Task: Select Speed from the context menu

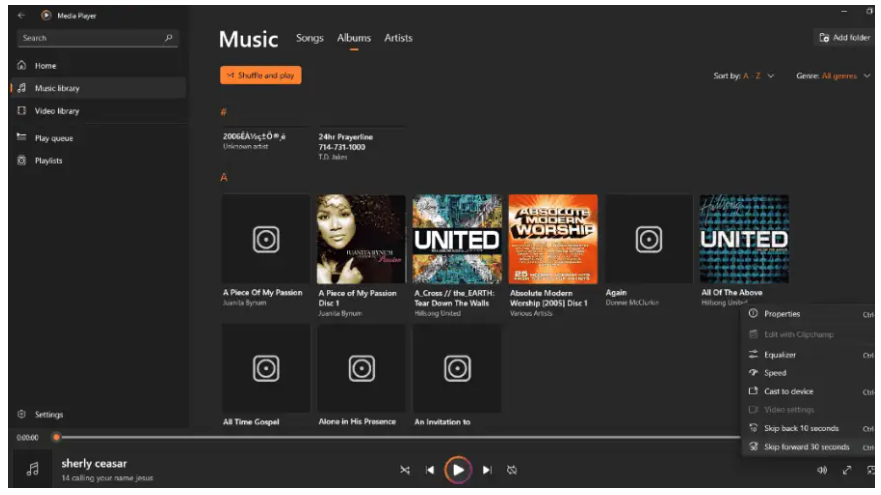Action: tap(809, 373)
